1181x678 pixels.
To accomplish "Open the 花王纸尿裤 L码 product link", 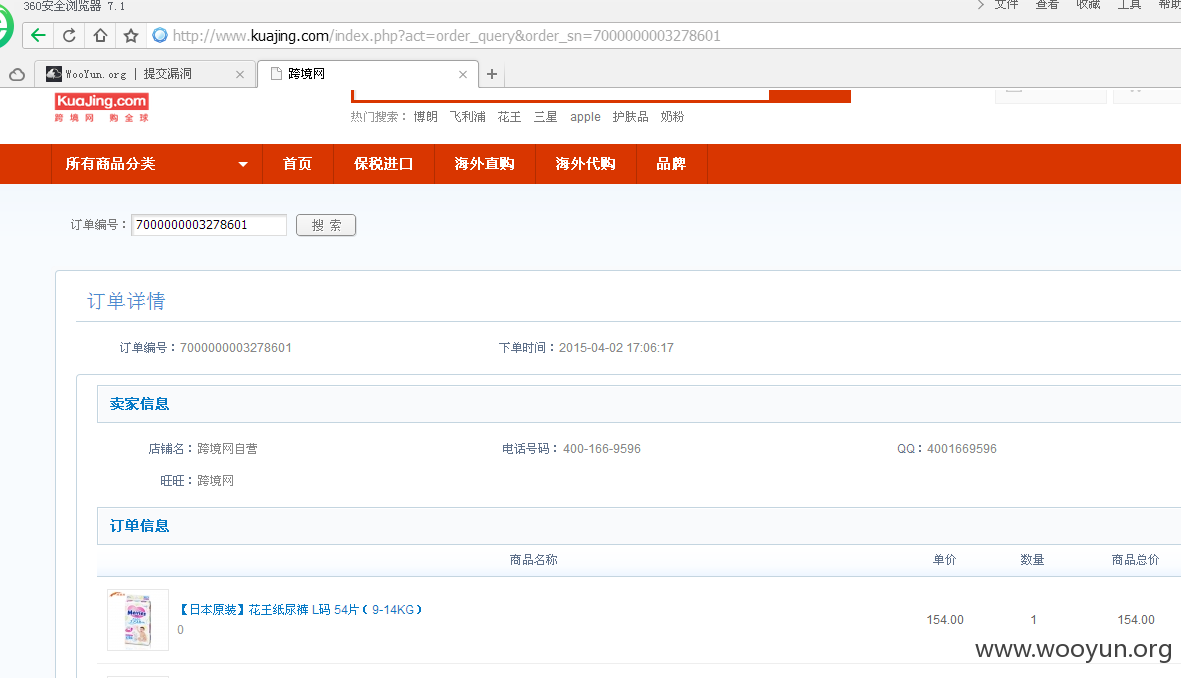I will coord(301,609).
